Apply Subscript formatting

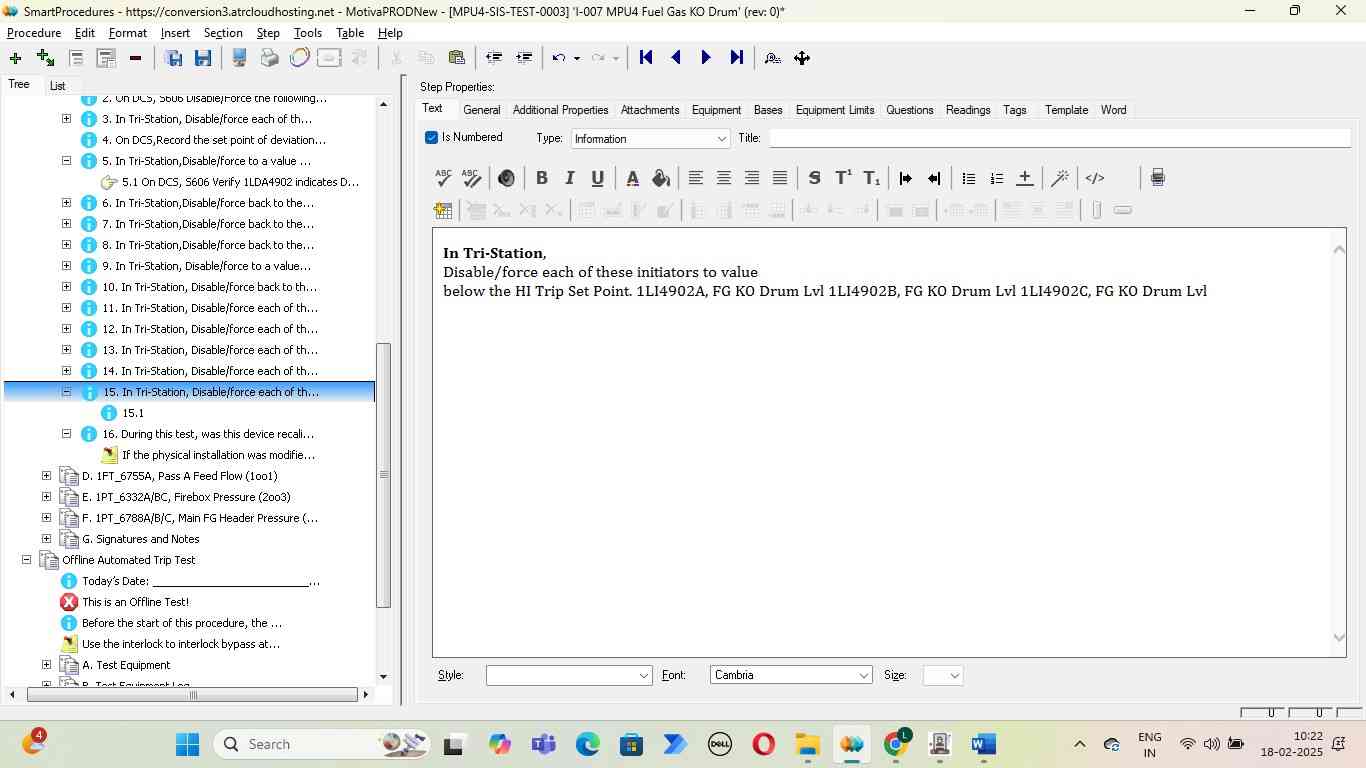point(872,178)
